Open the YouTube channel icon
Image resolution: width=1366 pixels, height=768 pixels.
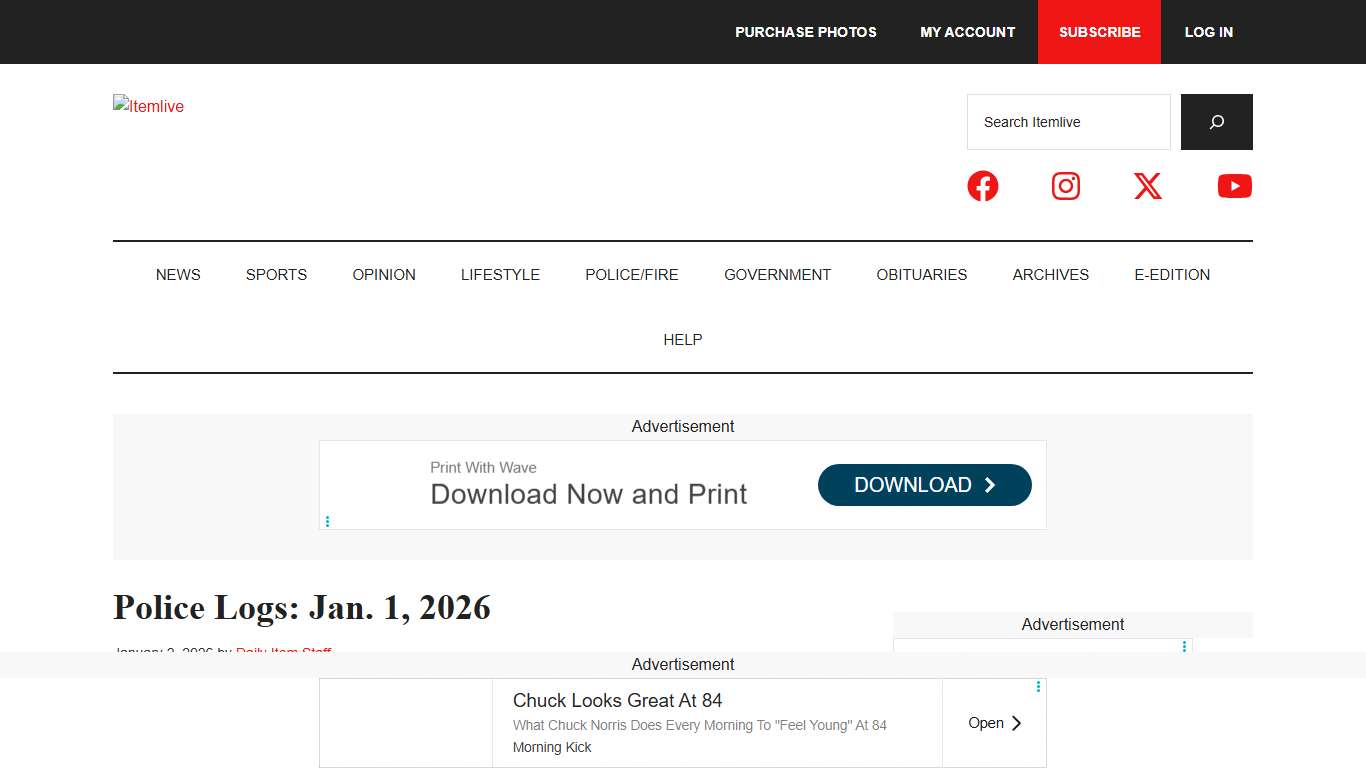click(x=1234, y=186)
